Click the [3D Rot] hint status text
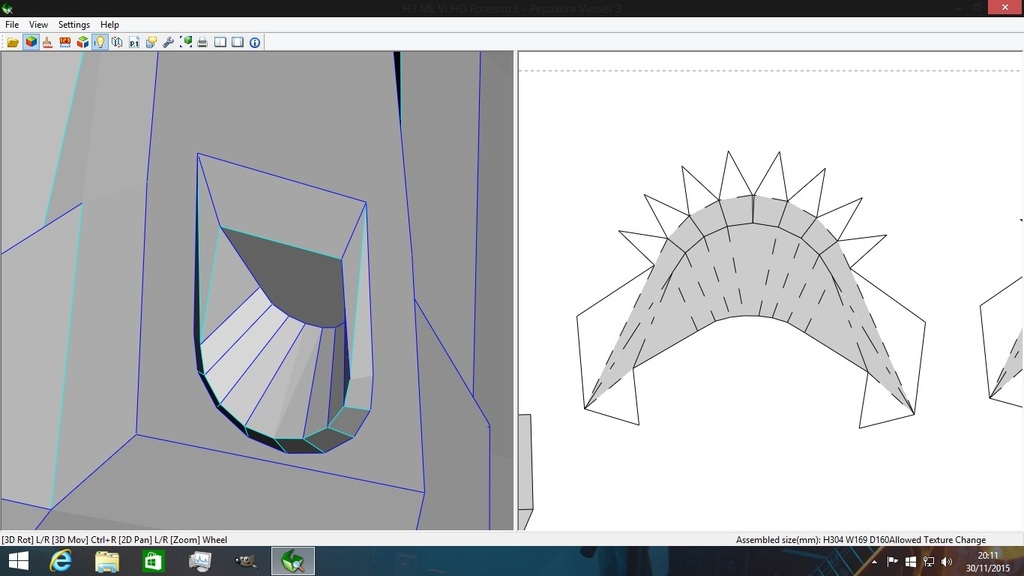1024x576 pixels. click(114, 539)
